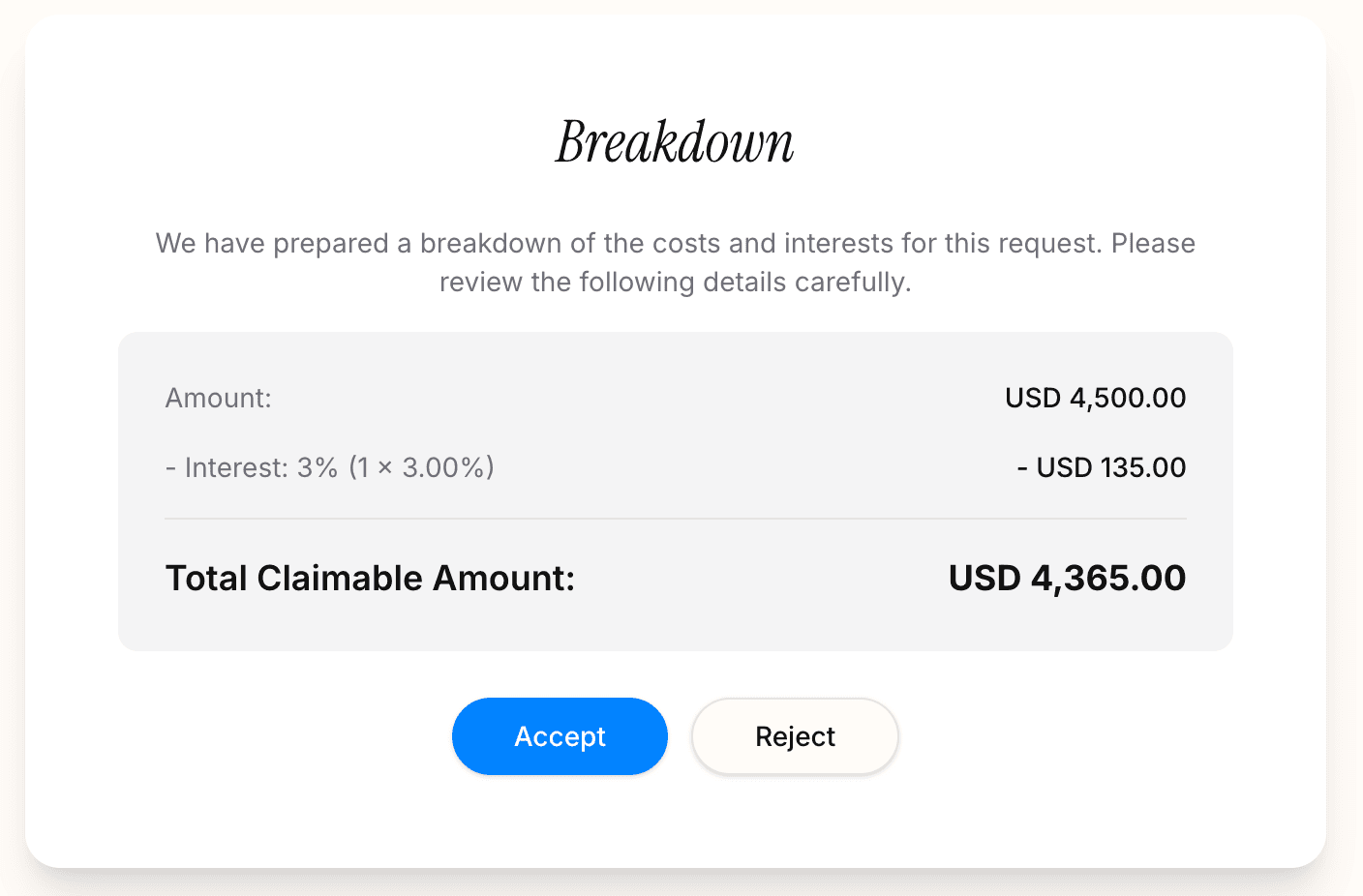Click the USD 4,500.00 amount value
Image resolution: width=1363 pixels, height=896 pixels.
tap(1094, 398)
